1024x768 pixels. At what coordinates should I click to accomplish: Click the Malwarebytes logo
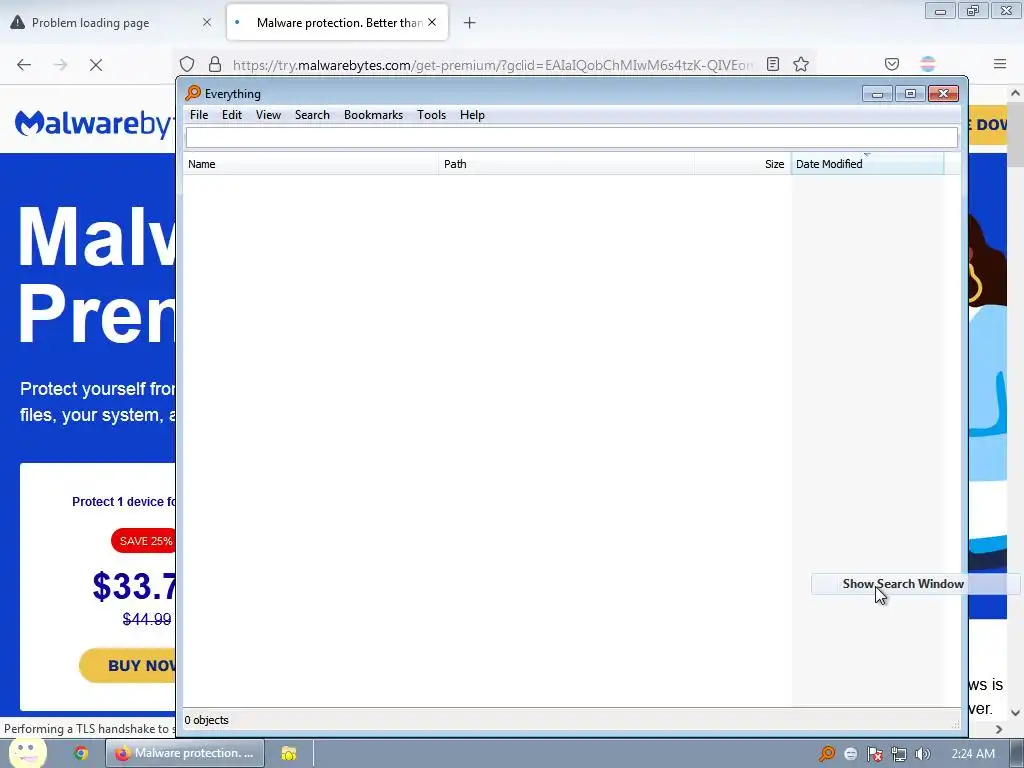(x=95, y=123)
